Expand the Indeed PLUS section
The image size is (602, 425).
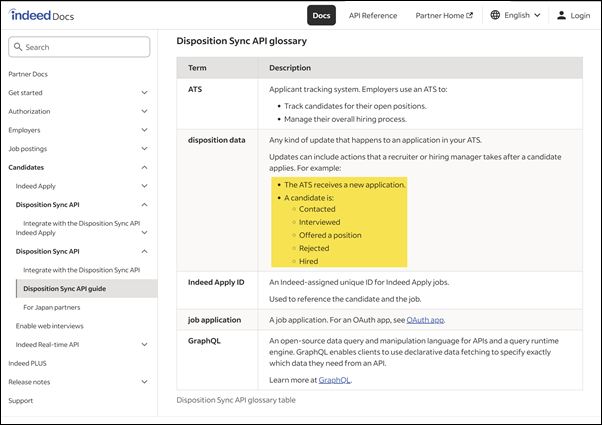[x=145, y=363]
